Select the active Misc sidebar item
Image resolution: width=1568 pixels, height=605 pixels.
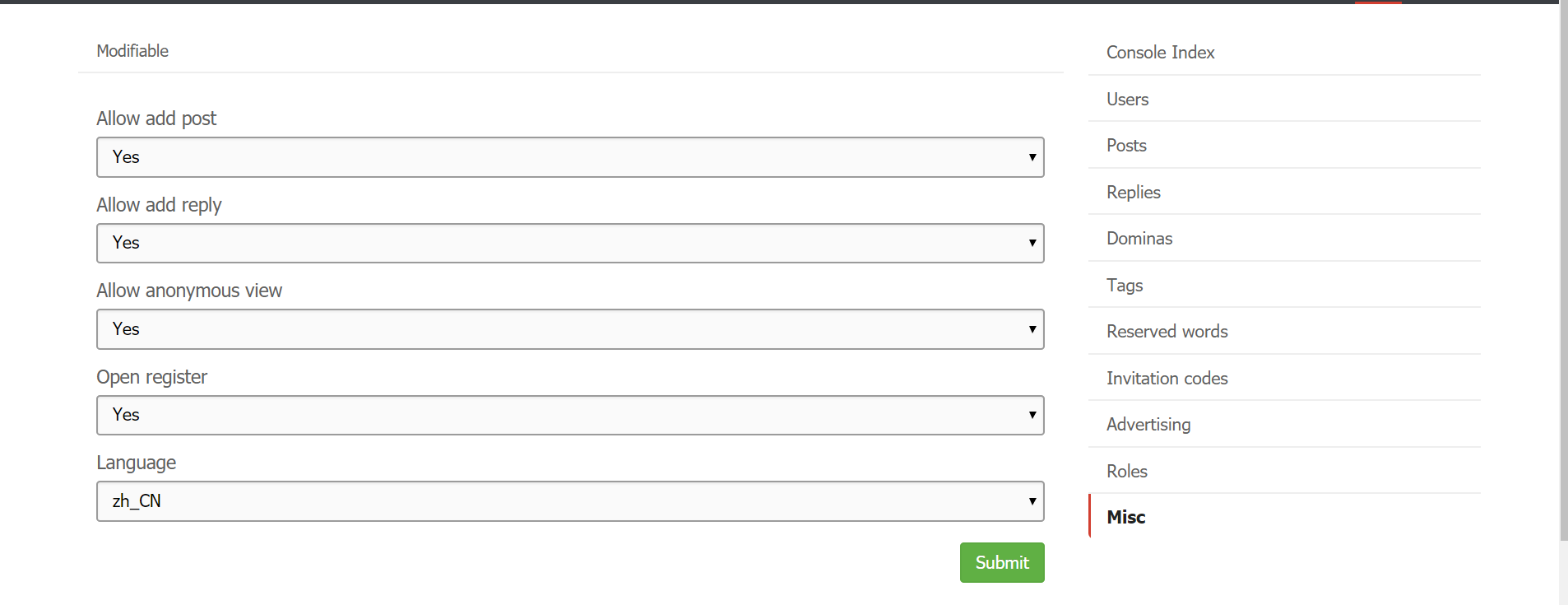pyautogui.click(x=1125, y=517)
